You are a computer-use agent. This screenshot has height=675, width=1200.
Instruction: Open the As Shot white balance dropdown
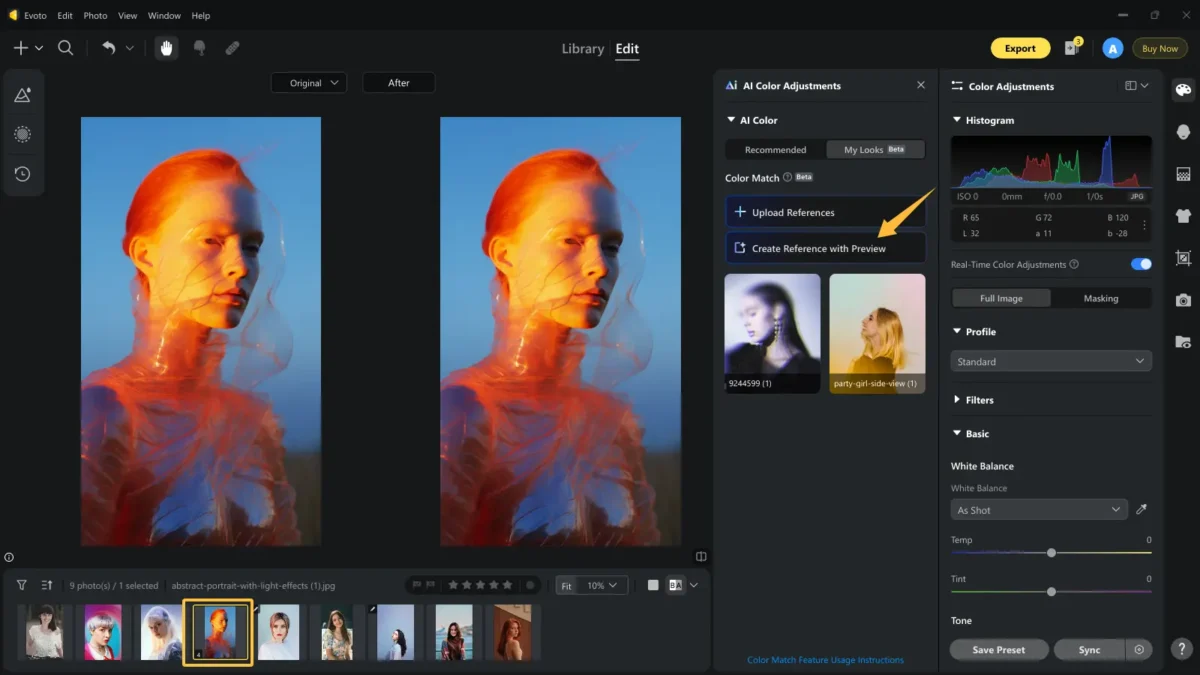click(1039, 510)
